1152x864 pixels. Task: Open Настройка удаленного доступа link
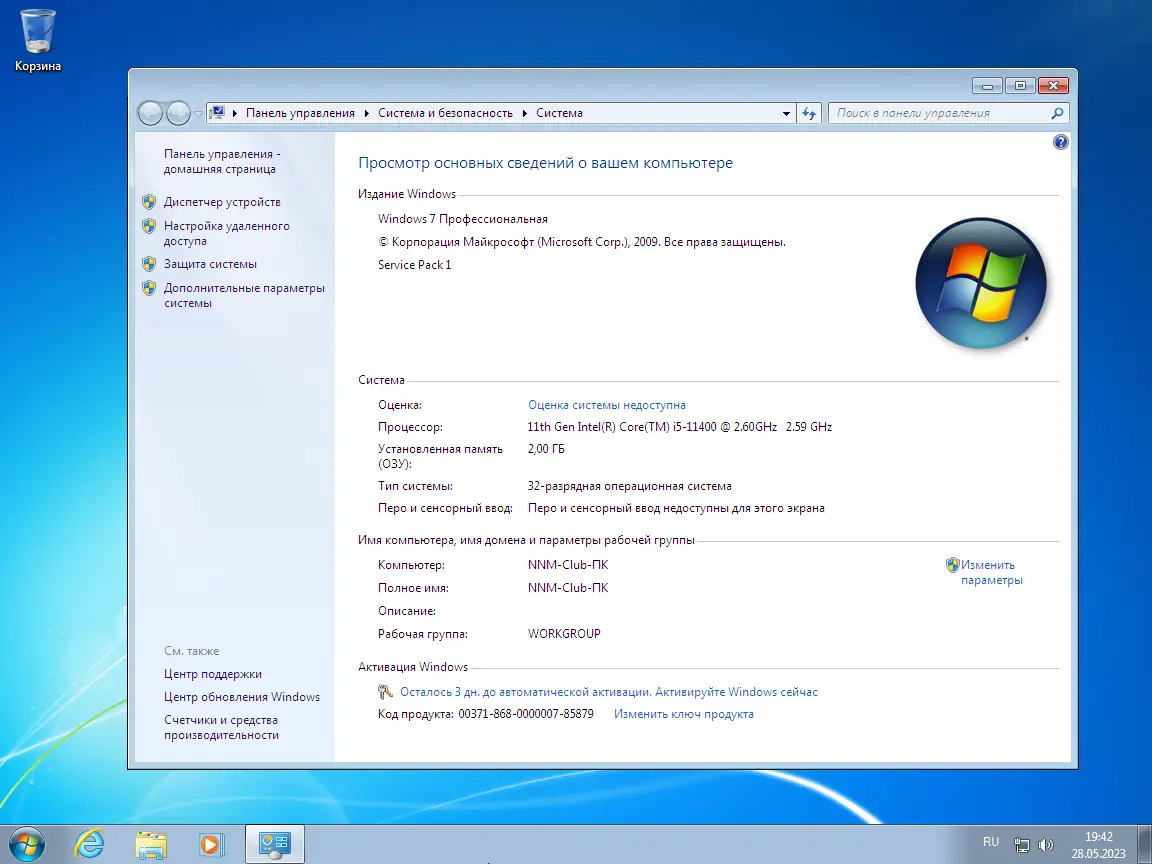(x=226, y=233)
